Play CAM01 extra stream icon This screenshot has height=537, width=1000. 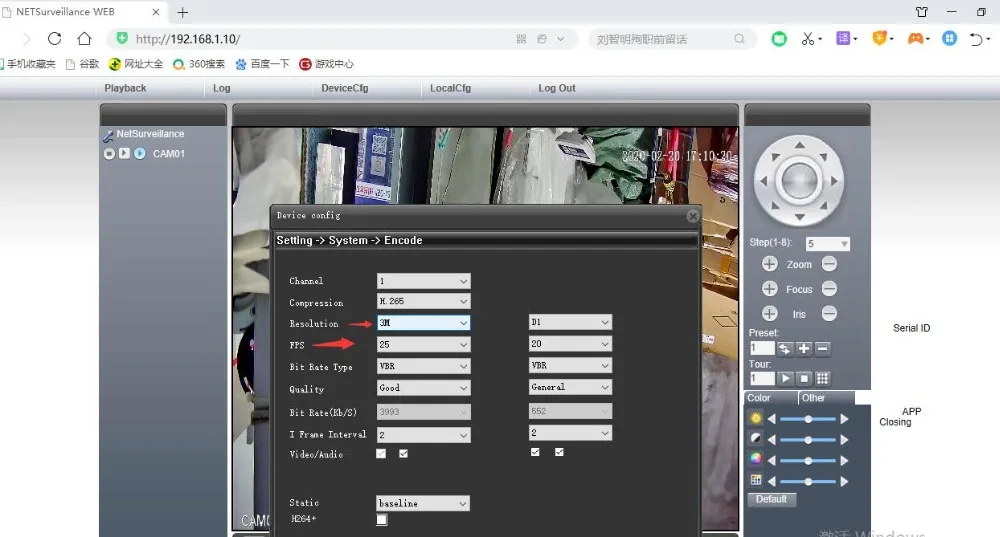coord(140,154)
